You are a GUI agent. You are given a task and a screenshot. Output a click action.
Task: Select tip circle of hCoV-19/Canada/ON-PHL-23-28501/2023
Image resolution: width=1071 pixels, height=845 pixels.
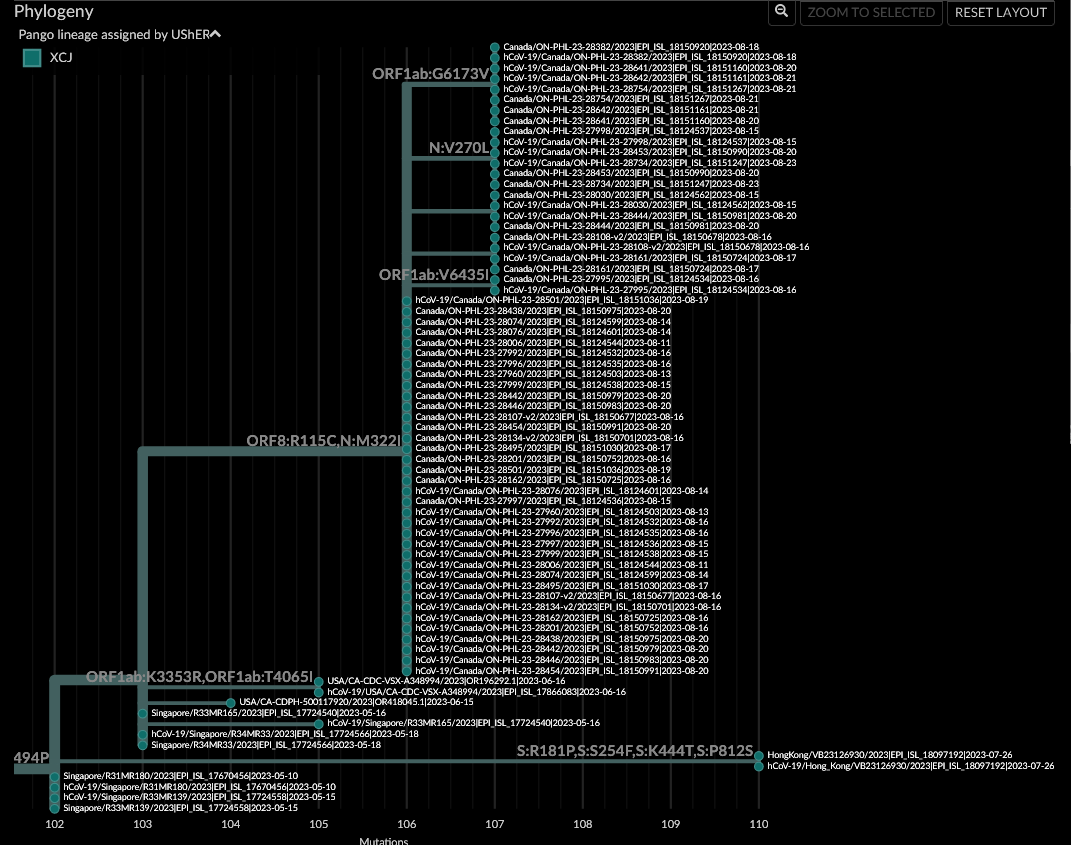[x=407, y=301]
